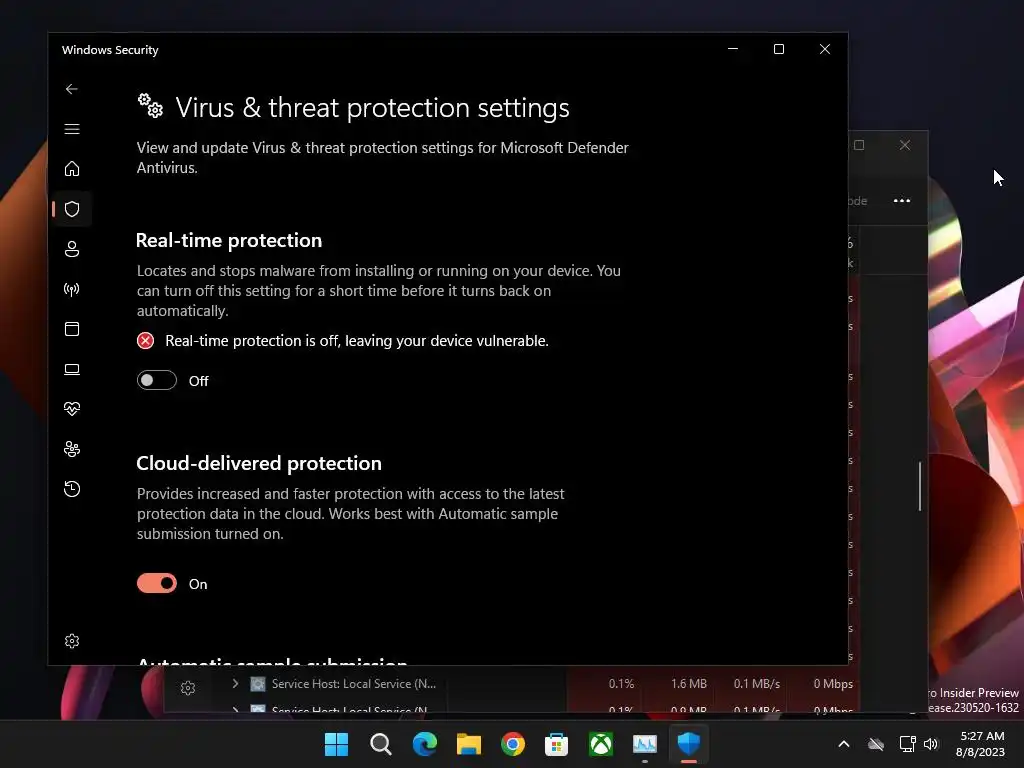
Task: Click the Task Manager scrollbar thumb
Action: pyautogui.click(x=920, y=487)
